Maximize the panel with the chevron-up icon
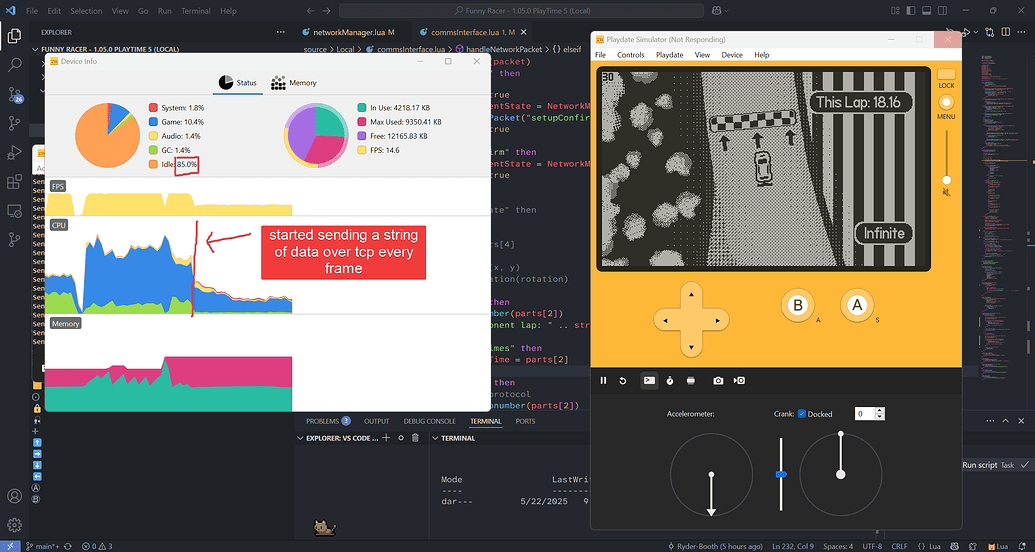1035x552 pixels. click(x=1006, y=421)
